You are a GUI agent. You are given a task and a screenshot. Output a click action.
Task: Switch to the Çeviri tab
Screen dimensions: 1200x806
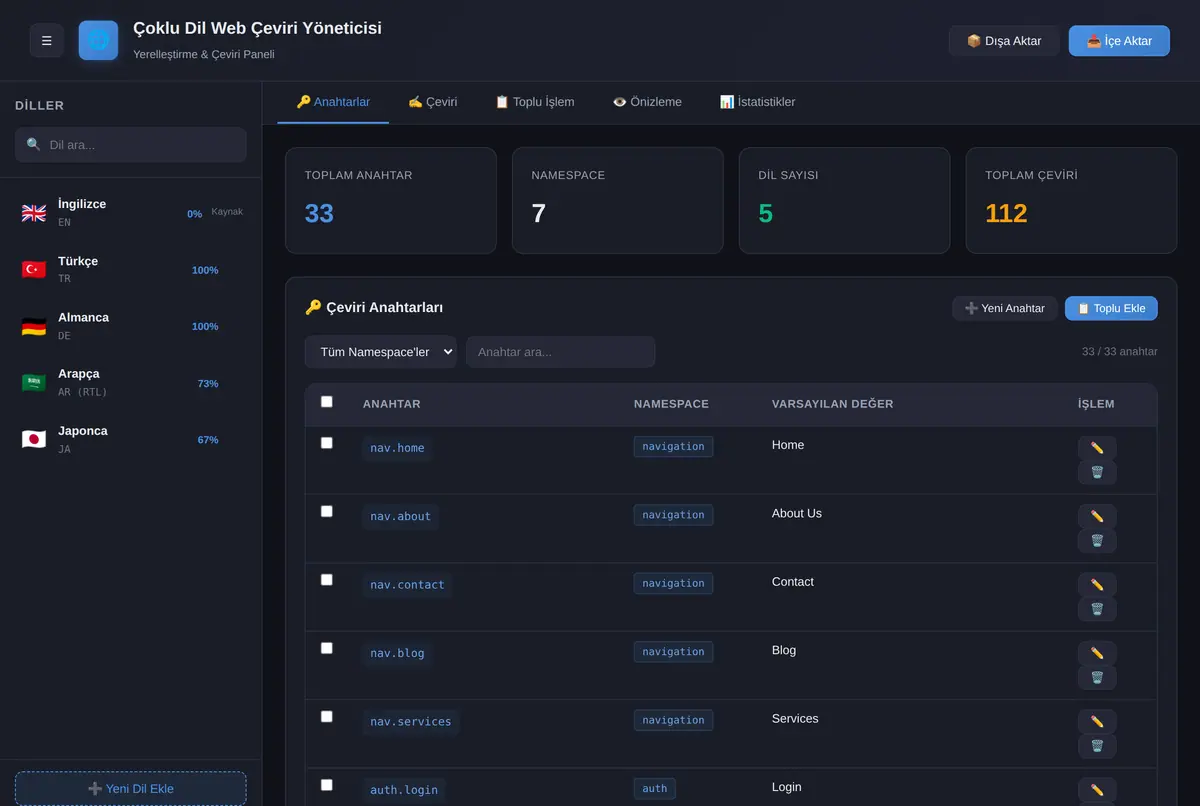point(432,102)
